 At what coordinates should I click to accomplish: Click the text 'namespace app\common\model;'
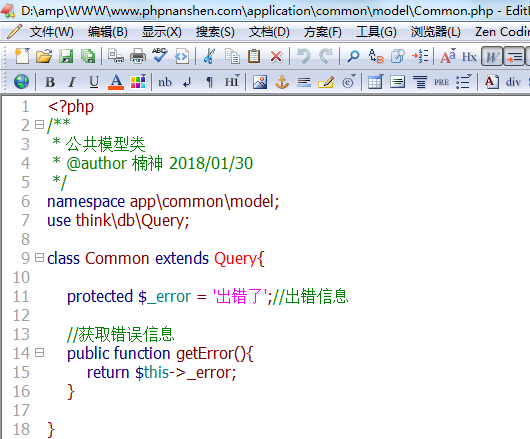pyautogui.click(x=163, y=202)
